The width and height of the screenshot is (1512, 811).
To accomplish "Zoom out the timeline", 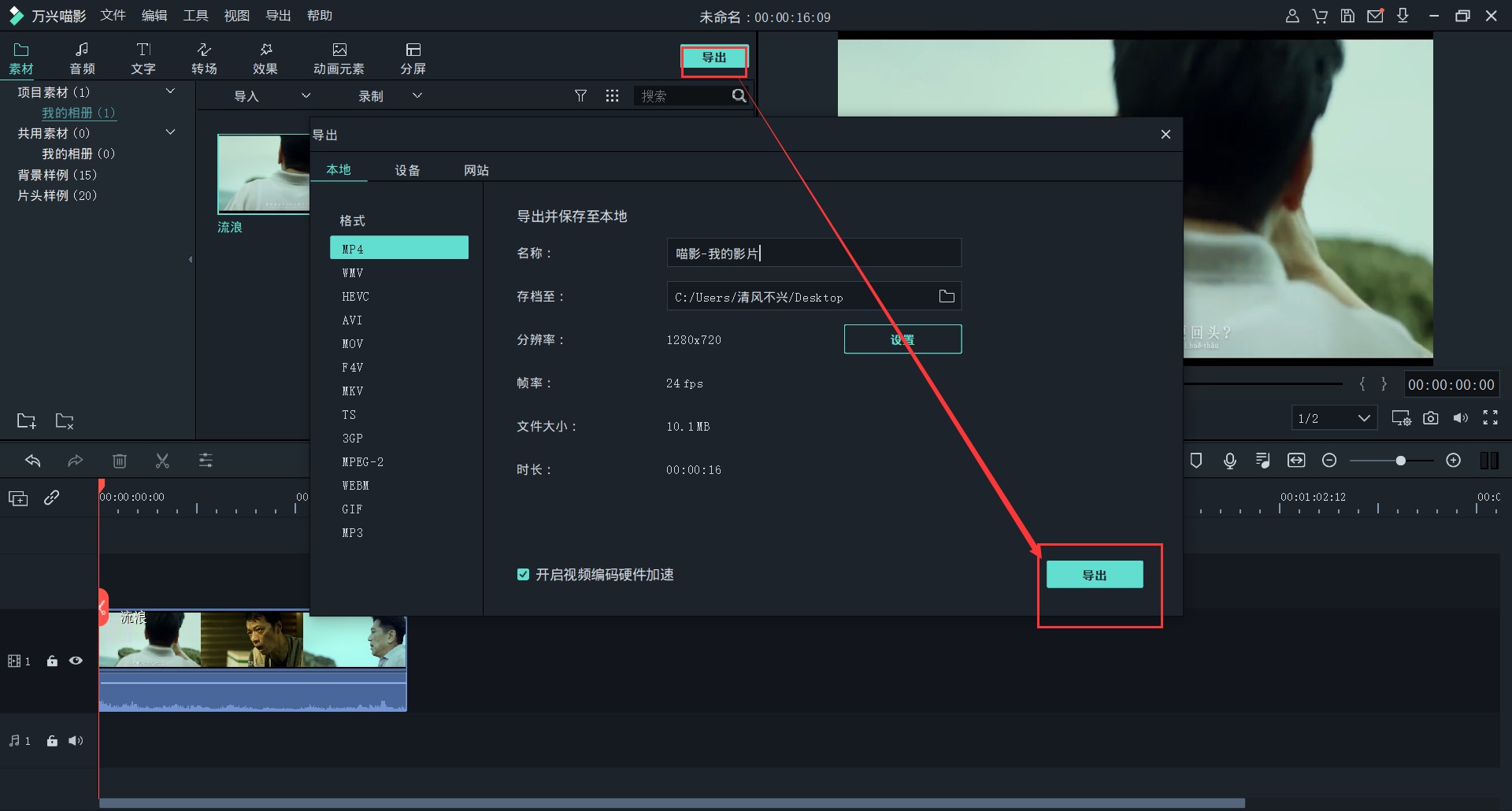I will tap(1329, 461).
